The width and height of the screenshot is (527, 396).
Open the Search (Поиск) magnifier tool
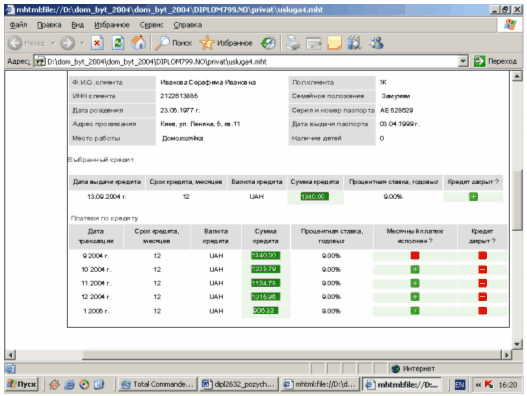pyautogui.click(x=173, y=43)
